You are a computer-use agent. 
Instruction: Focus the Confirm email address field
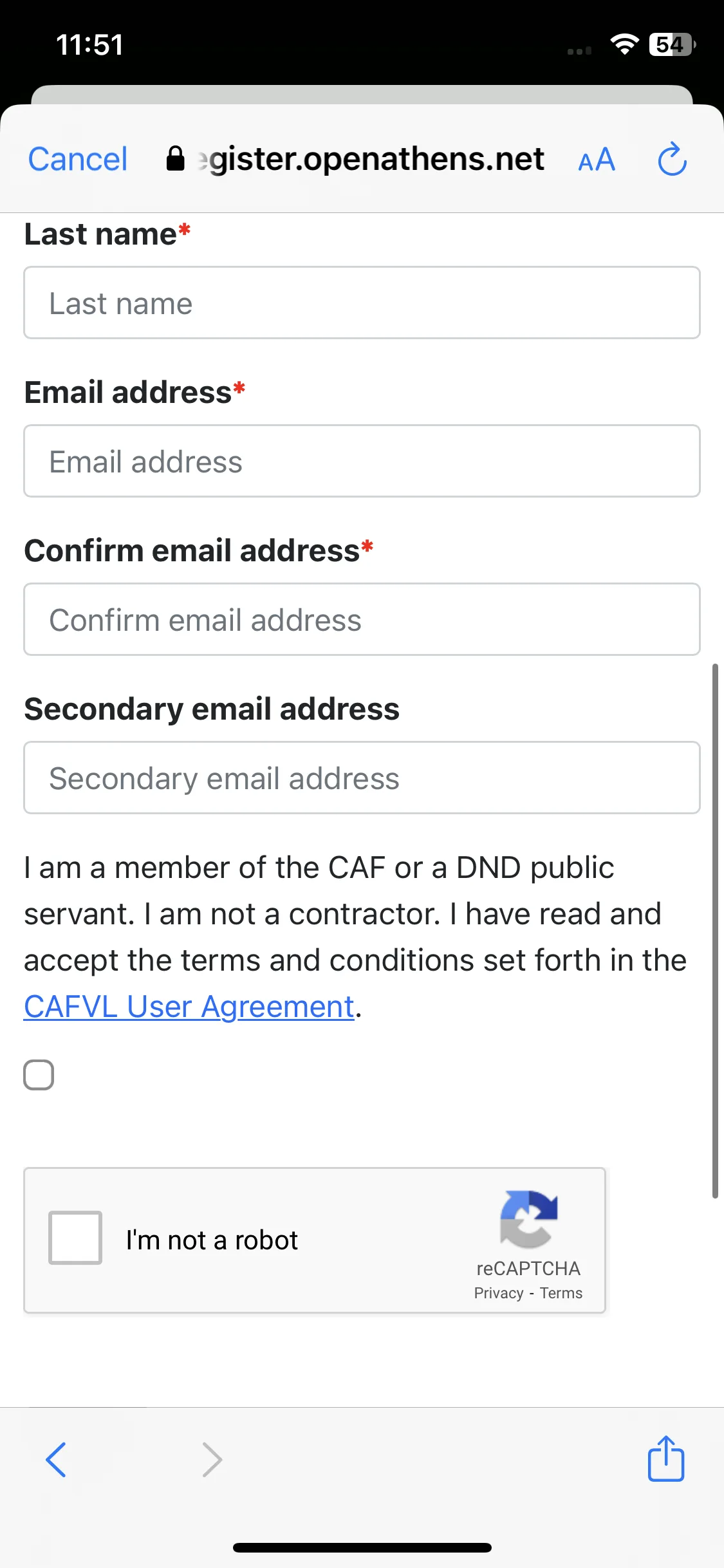[362, 619]
